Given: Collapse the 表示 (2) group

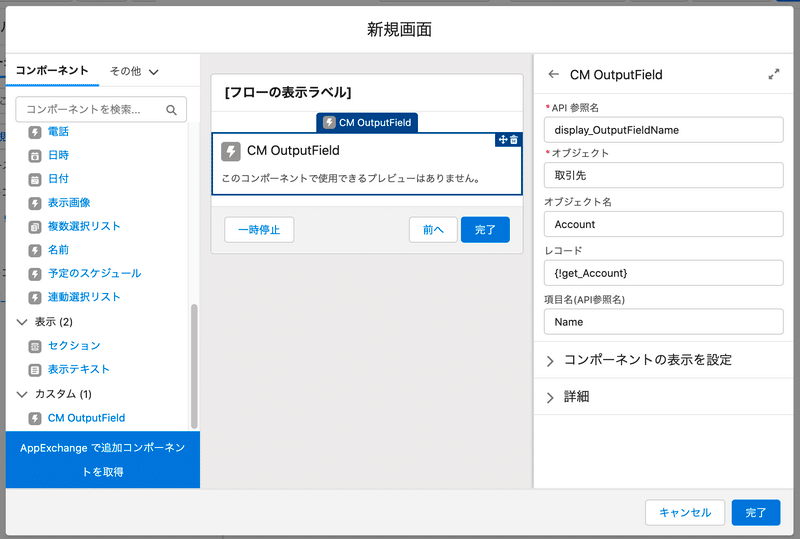Looking at the screenshot, I should point(22,322).
